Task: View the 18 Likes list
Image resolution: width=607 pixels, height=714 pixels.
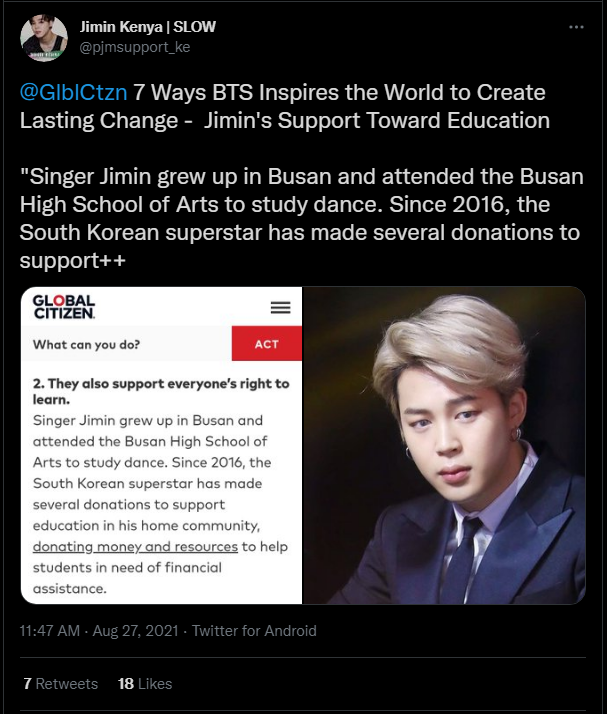Action: [145, 683]
